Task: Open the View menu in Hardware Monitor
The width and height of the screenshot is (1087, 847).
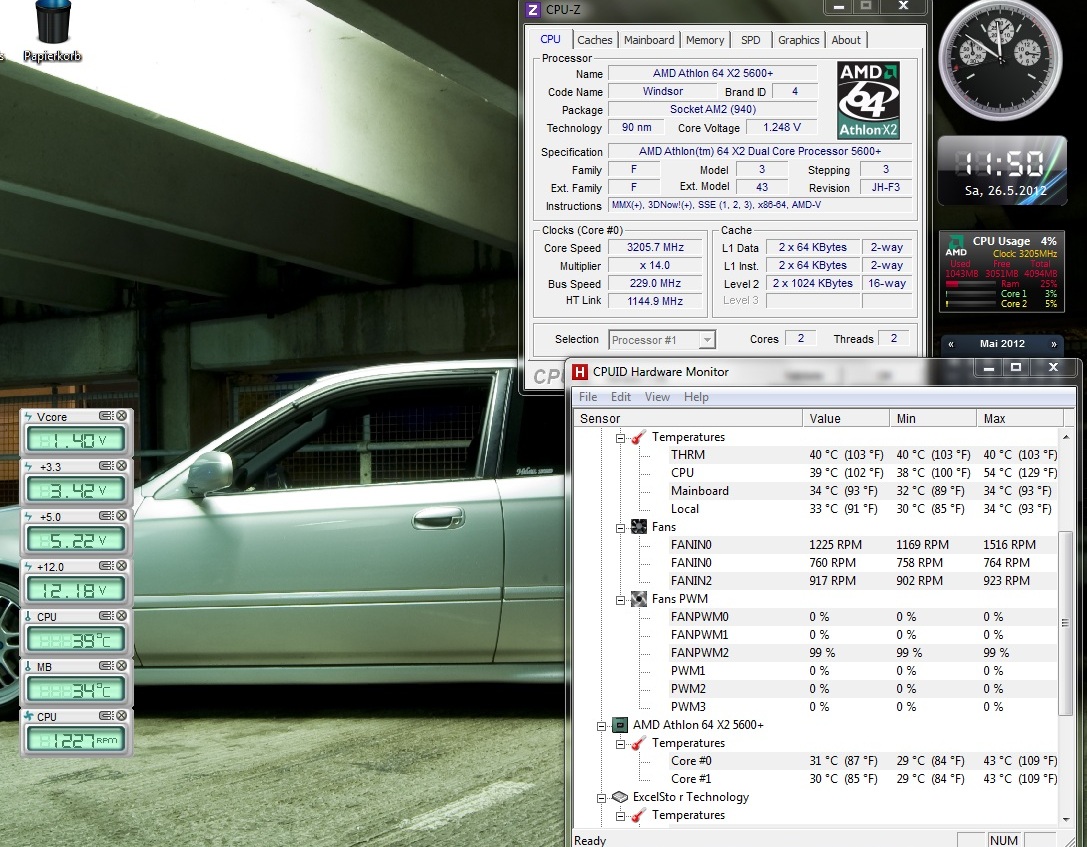Action: click(x=657, y=397)
